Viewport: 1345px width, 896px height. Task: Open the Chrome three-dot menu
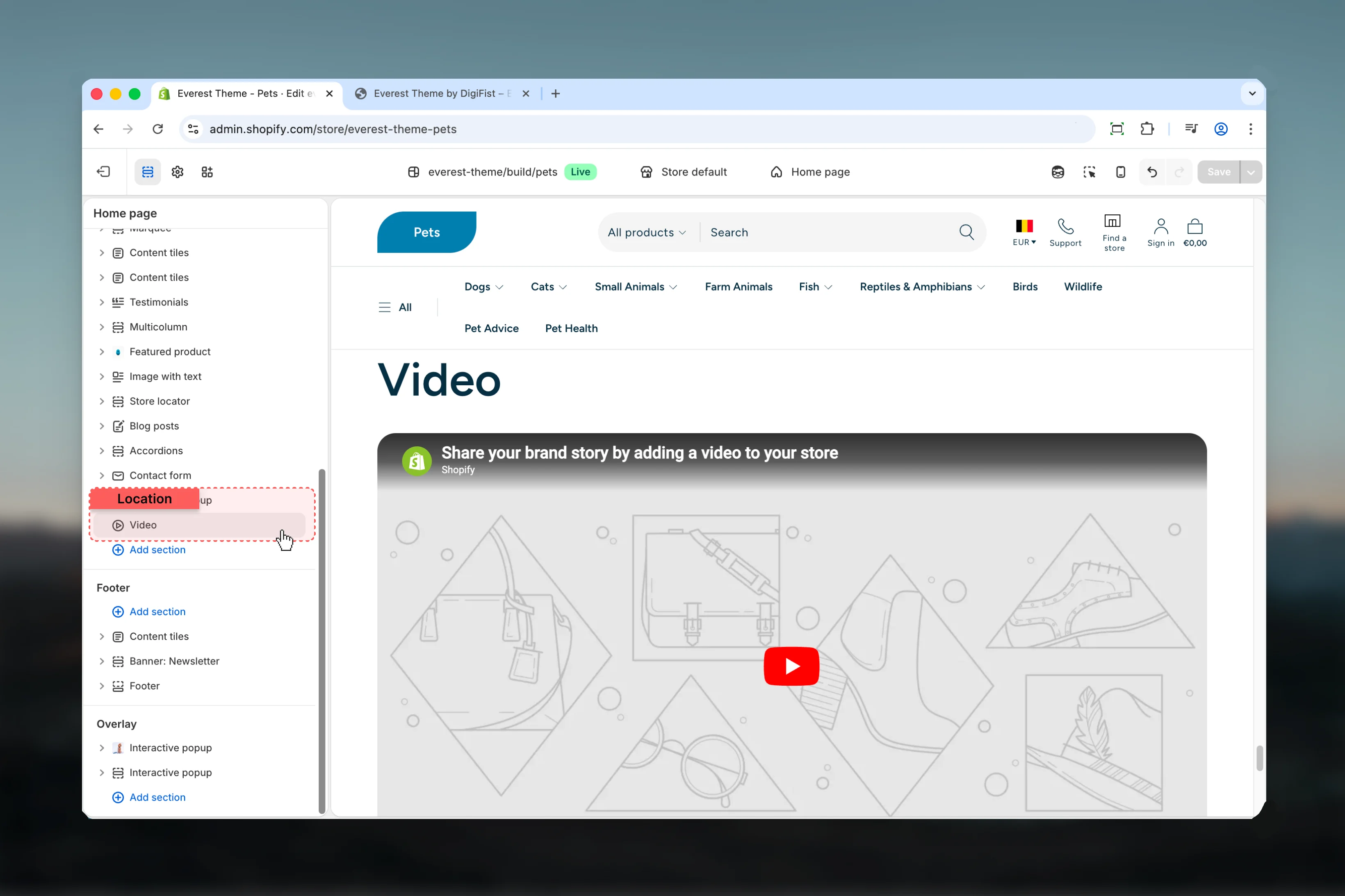(x=1250, y=129)
